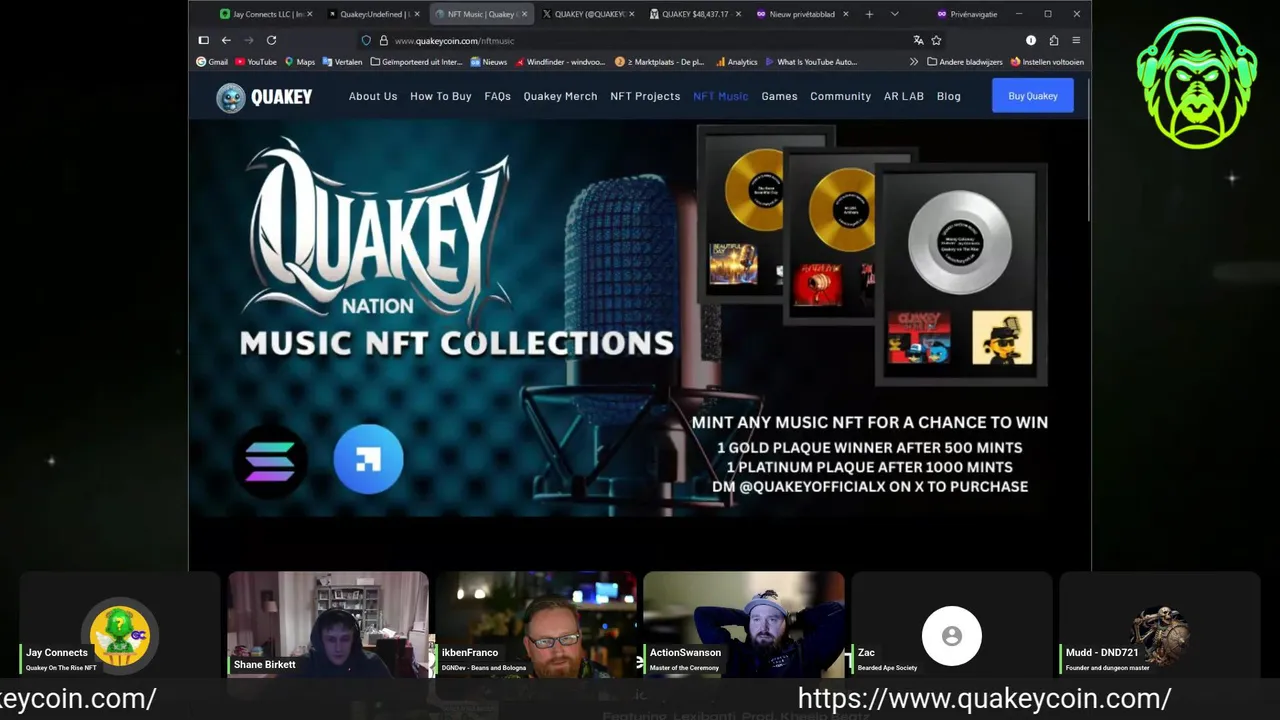The width and height of the screenshot is (1280, 720).
Task: Open the Quakey Merch menu item
Action: click(560, 96)
